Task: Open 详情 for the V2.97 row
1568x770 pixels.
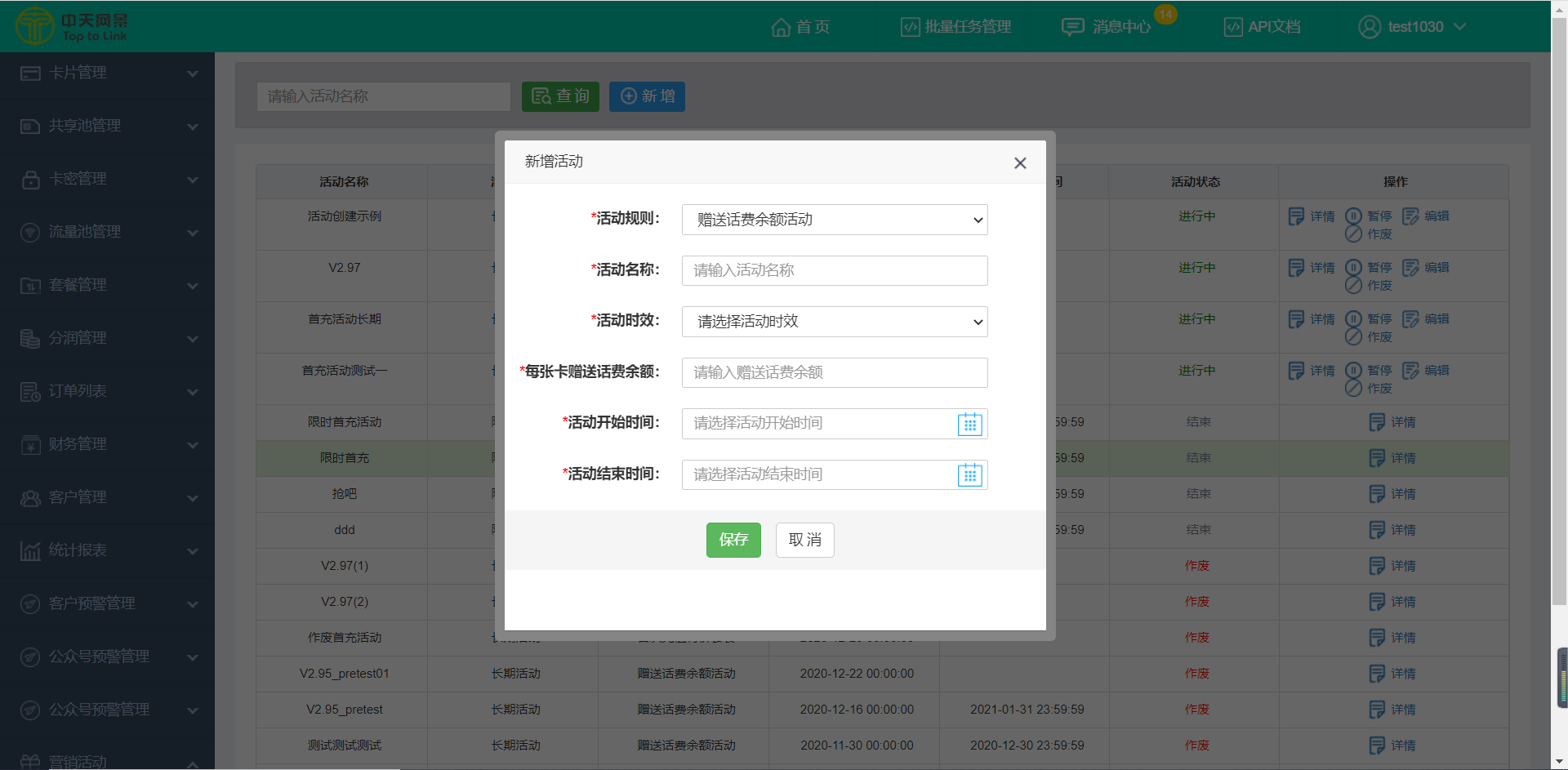Action: (x=1312, y=268)
